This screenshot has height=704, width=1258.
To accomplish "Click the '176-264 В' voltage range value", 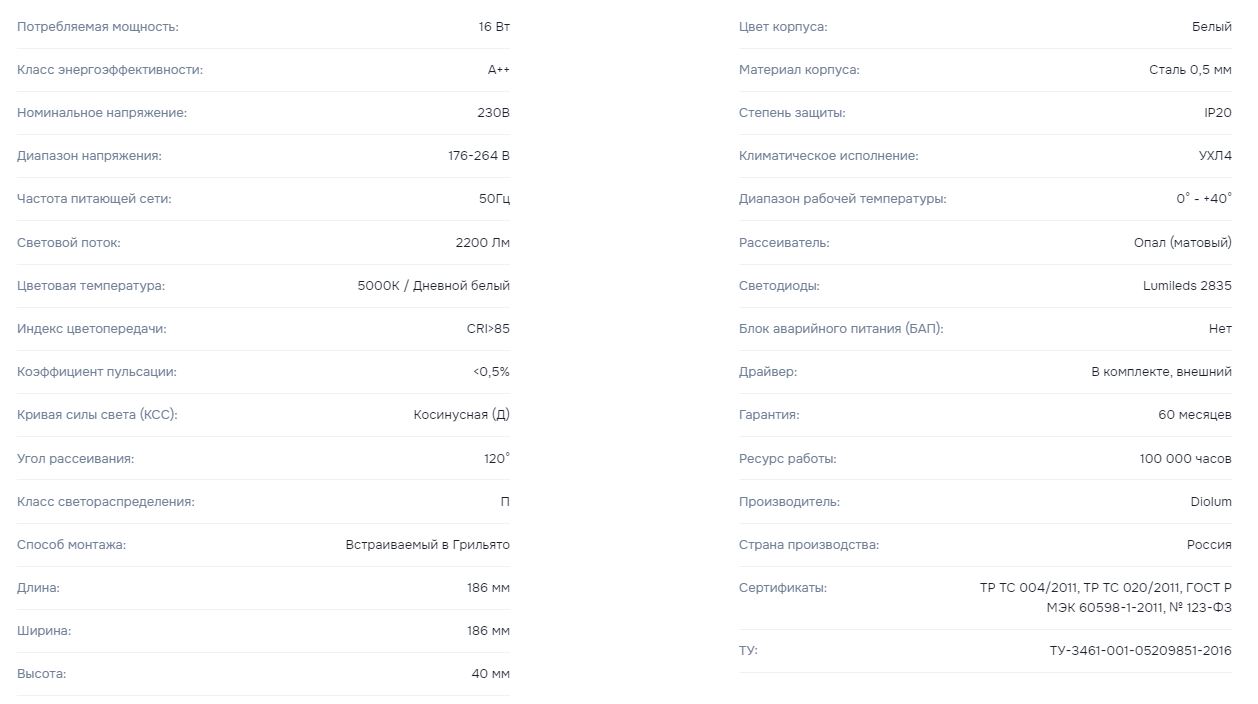I will [478, 156].
